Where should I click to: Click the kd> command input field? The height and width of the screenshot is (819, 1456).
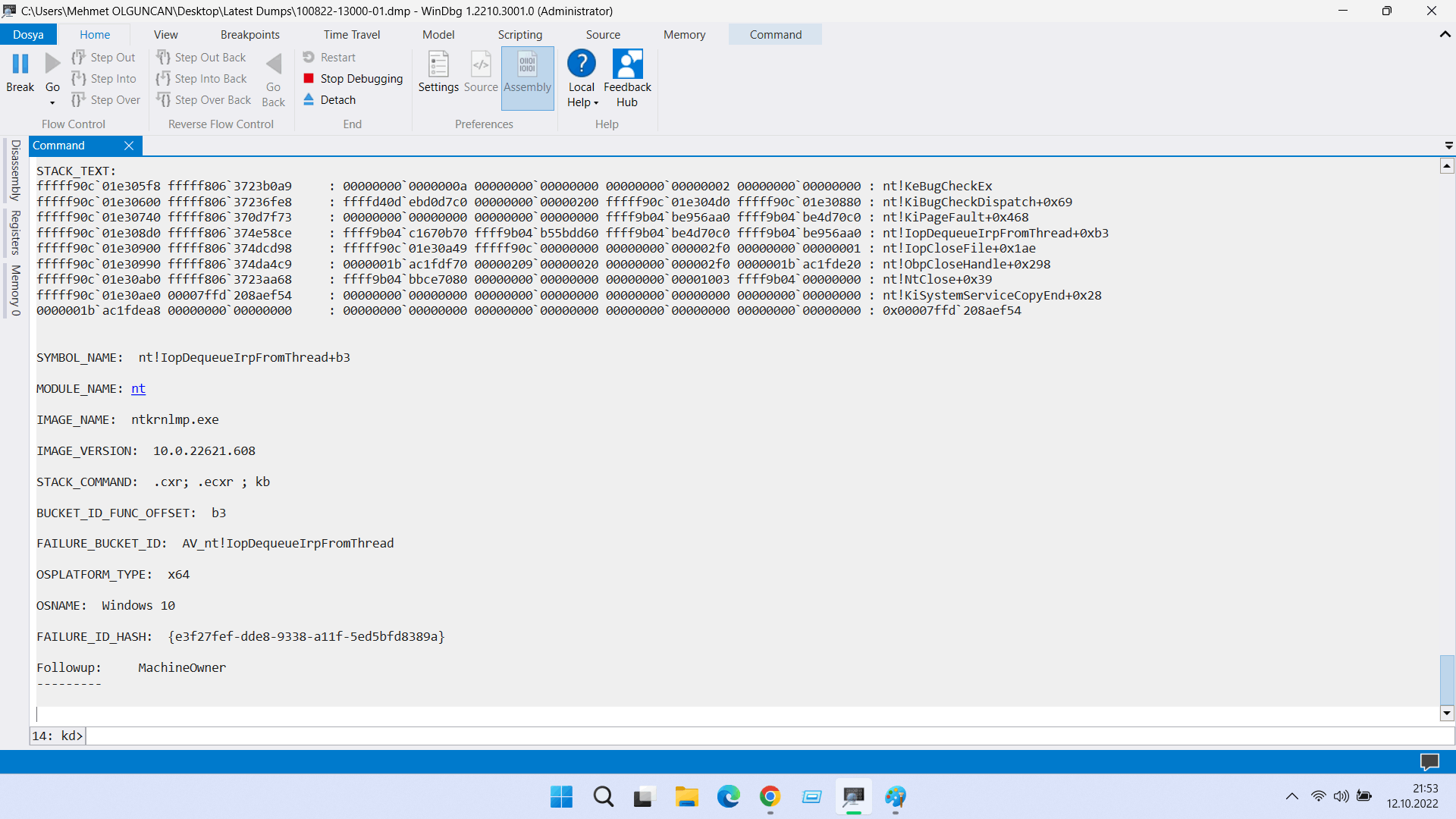click(x=758, y=736)
